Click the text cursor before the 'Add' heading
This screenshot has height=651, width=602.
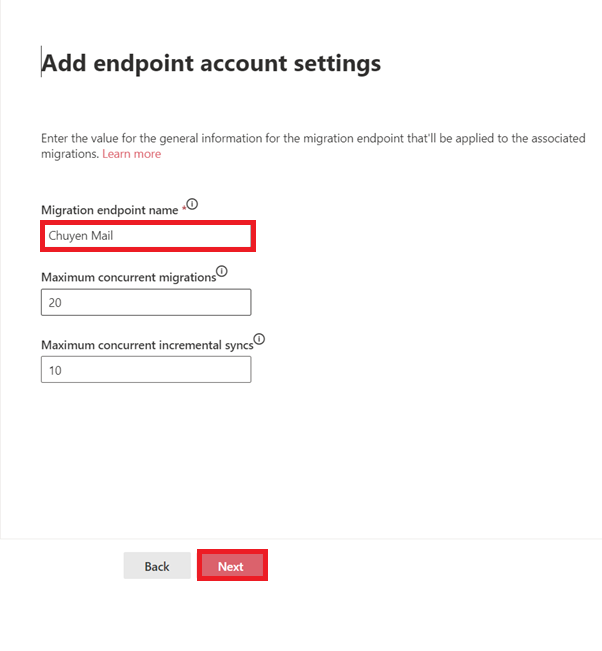tap(41, 63)
